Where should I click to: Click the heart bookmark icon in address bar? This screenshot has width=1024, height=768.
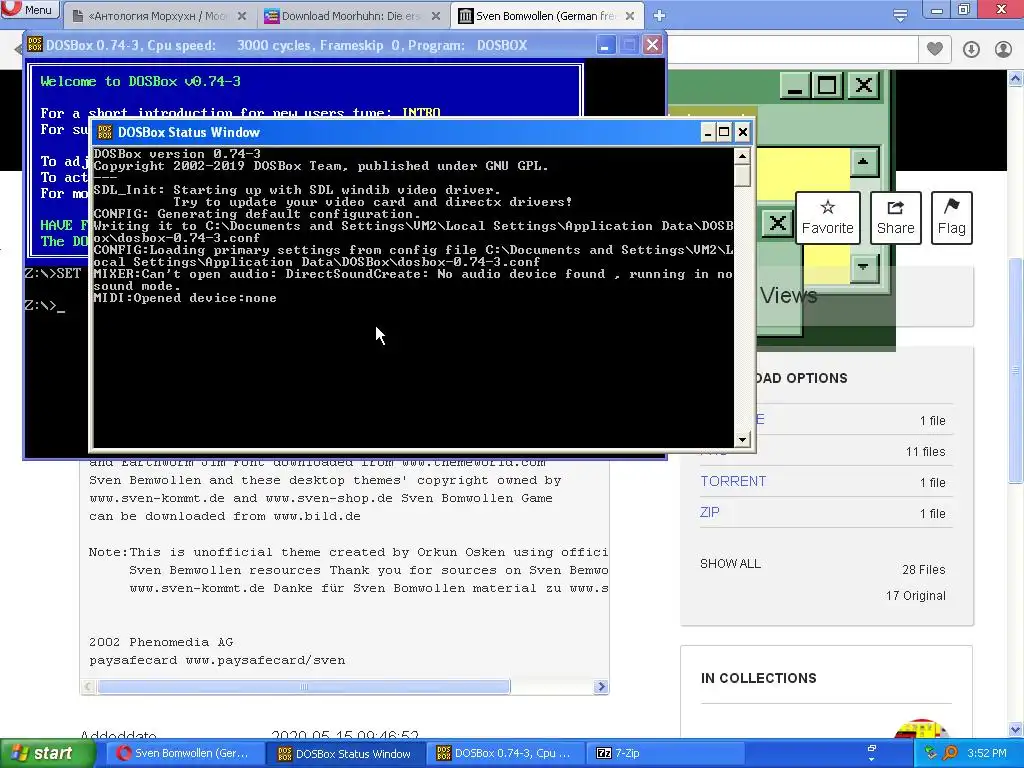click(x=935, y=48)
